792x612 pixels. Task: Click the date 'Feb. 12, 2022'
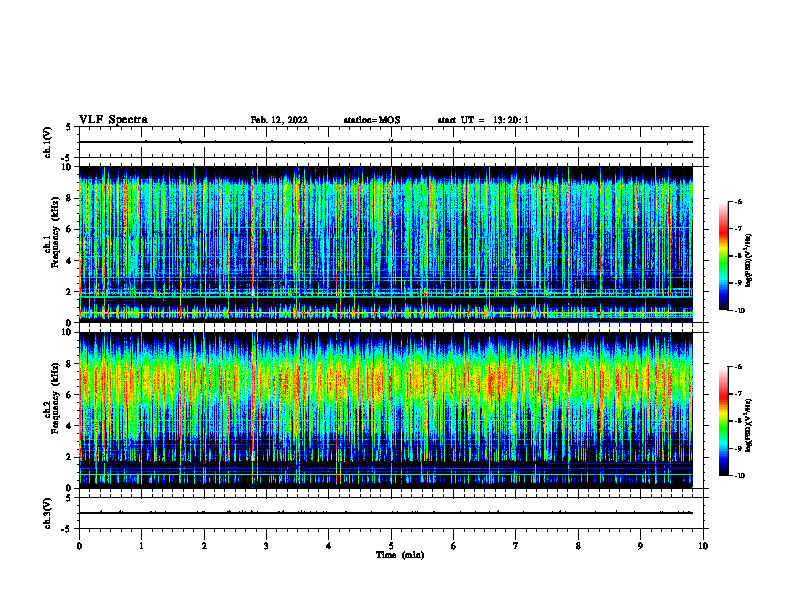coord(279,120)
